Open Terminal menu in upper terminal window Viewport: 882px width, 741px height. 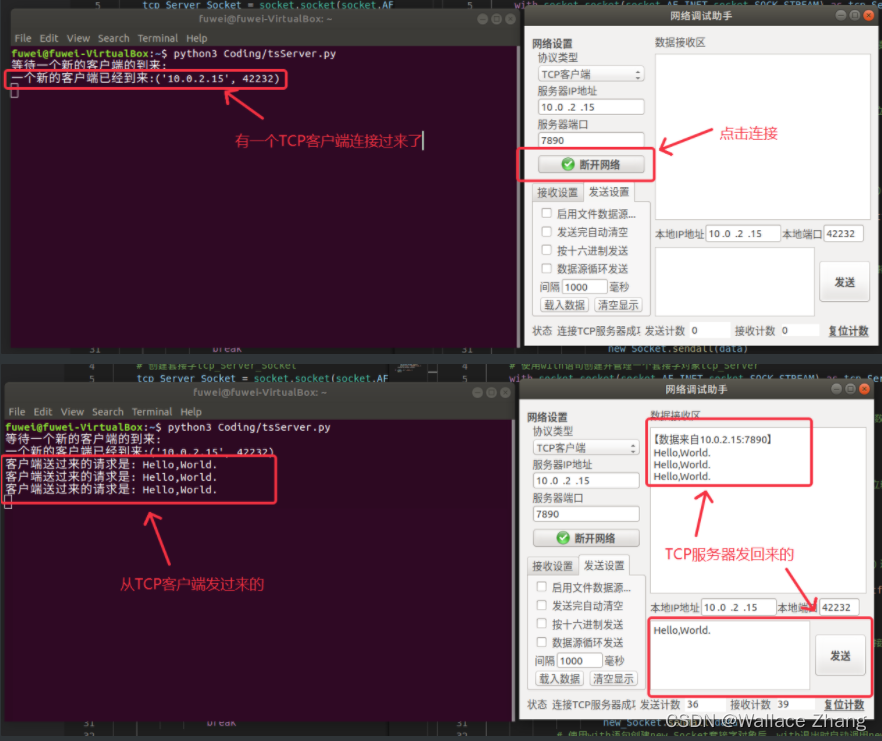(x=158, y=38)
